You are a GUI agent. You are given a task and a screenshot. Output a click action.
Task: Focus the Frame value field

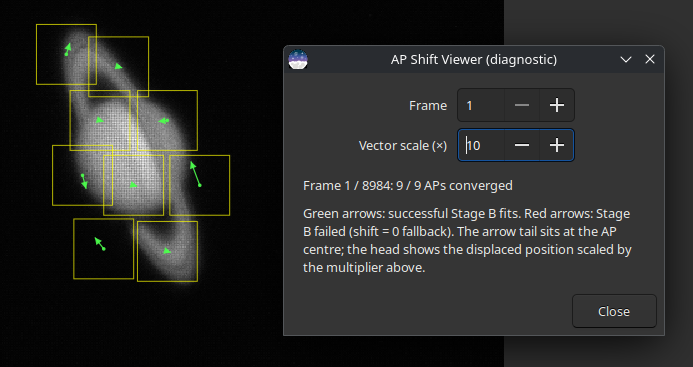481,105
